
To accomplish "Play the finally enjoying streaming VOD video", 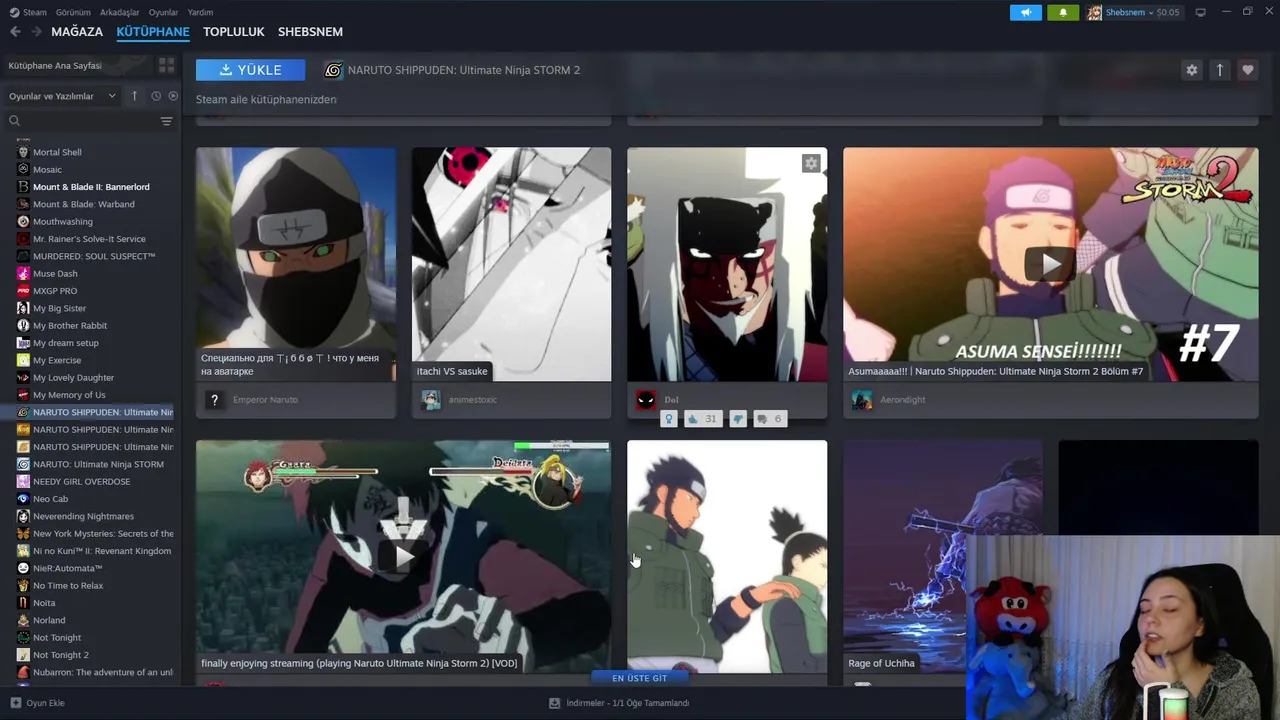I will click(403, 556).
